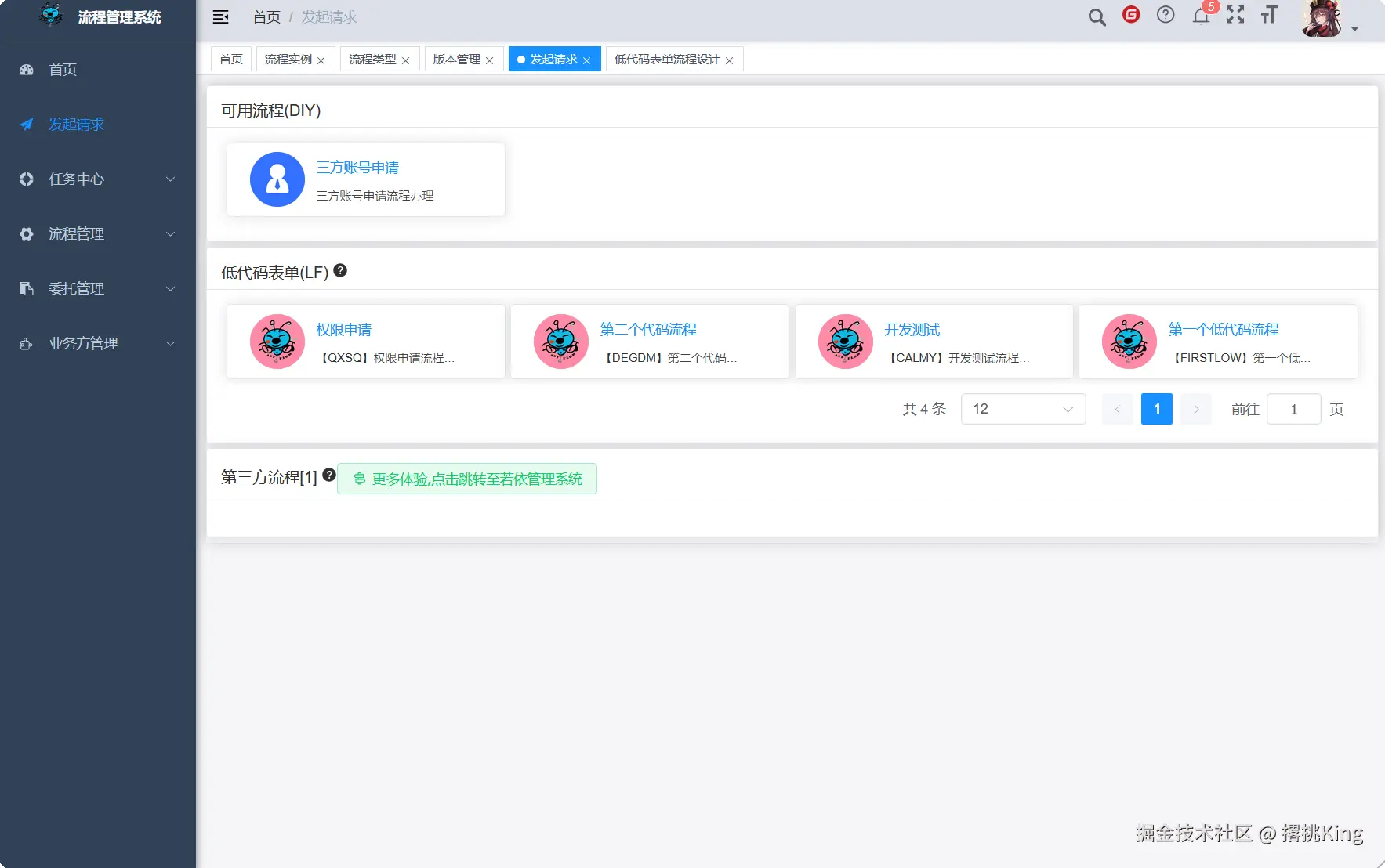Click the pink bug avatar of 第一个低代码流程
Screen dimensions: 1385x868
(1129, 342)
